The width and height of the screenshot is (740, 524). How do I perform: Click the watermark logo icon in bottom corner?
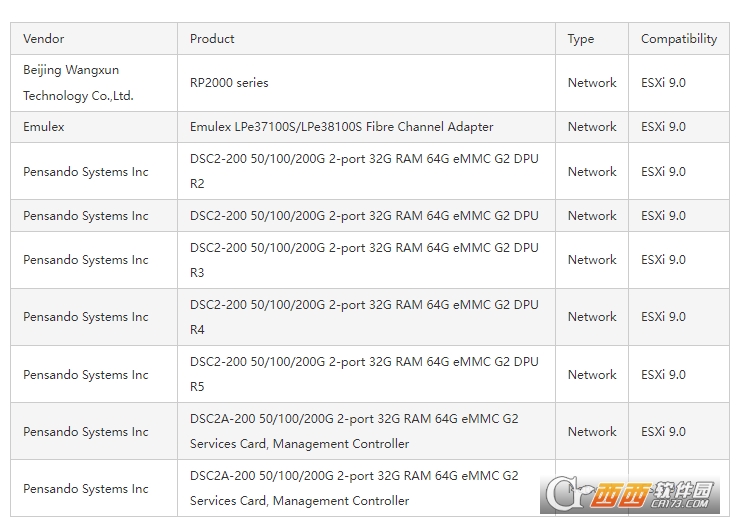pos(564,494)
